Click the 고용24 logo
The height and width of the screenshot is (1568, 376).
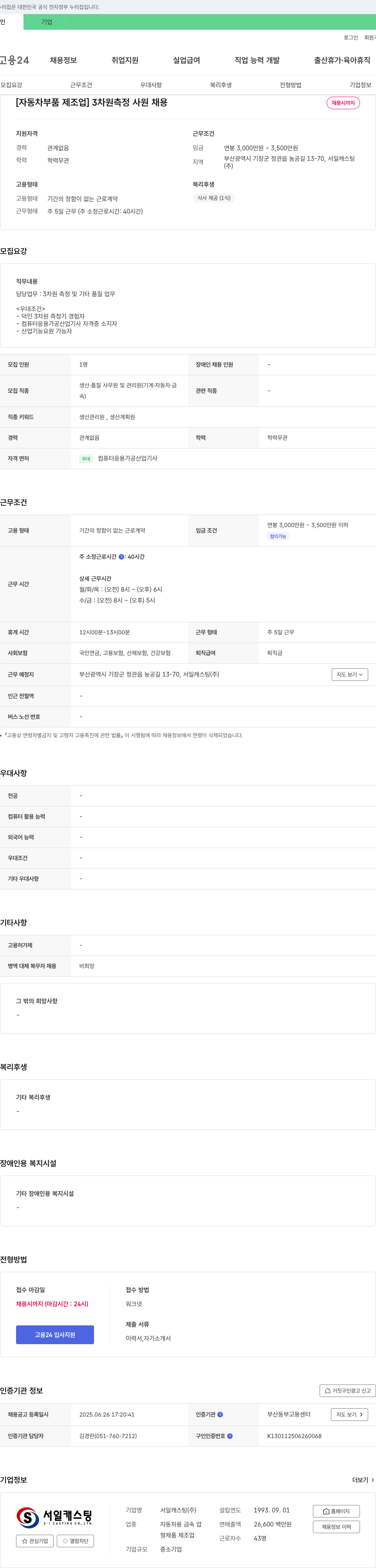14,60
